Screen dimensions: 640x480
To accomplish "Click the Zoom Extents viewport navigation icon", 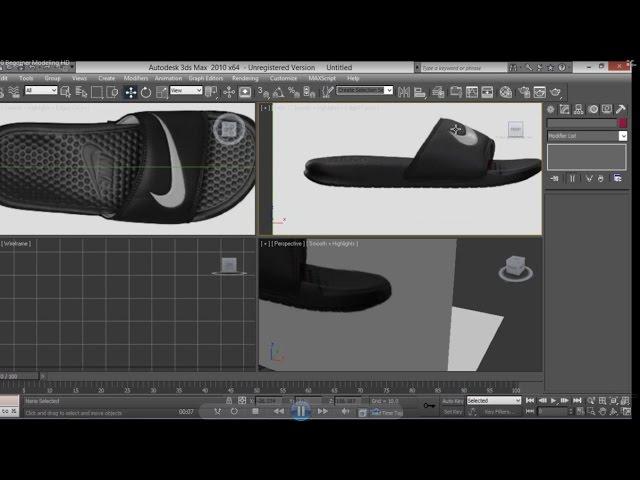I will coord(614,401).
